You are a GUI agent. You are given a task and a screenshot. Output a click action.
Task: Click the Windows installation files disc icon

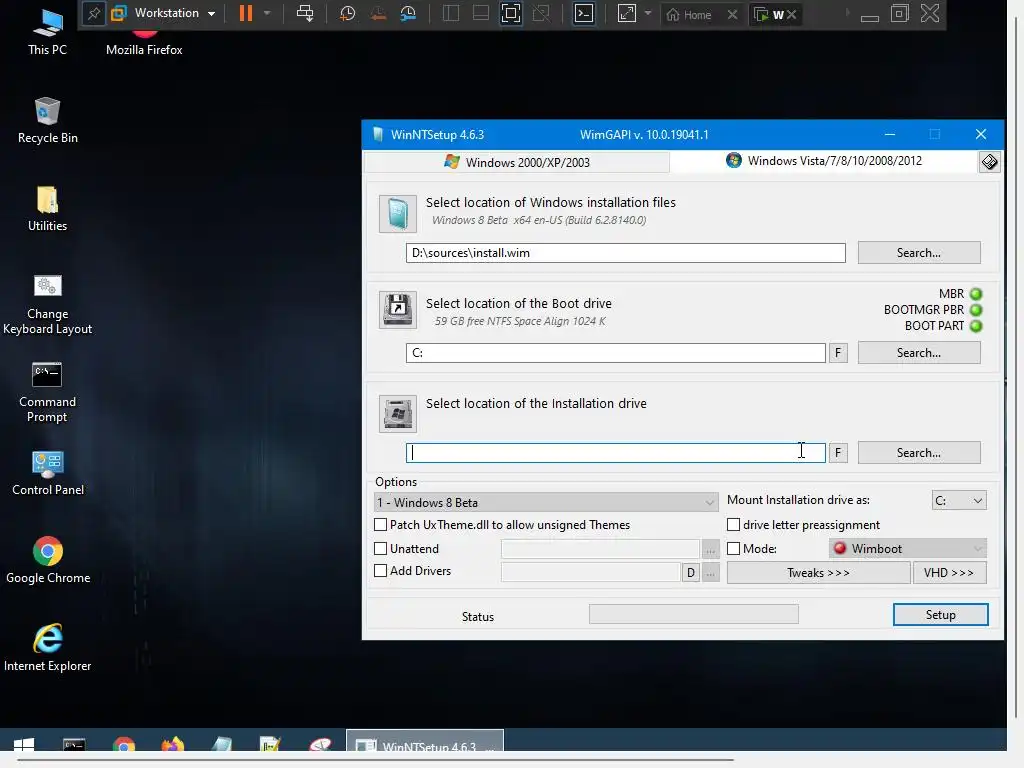[398, 214]
